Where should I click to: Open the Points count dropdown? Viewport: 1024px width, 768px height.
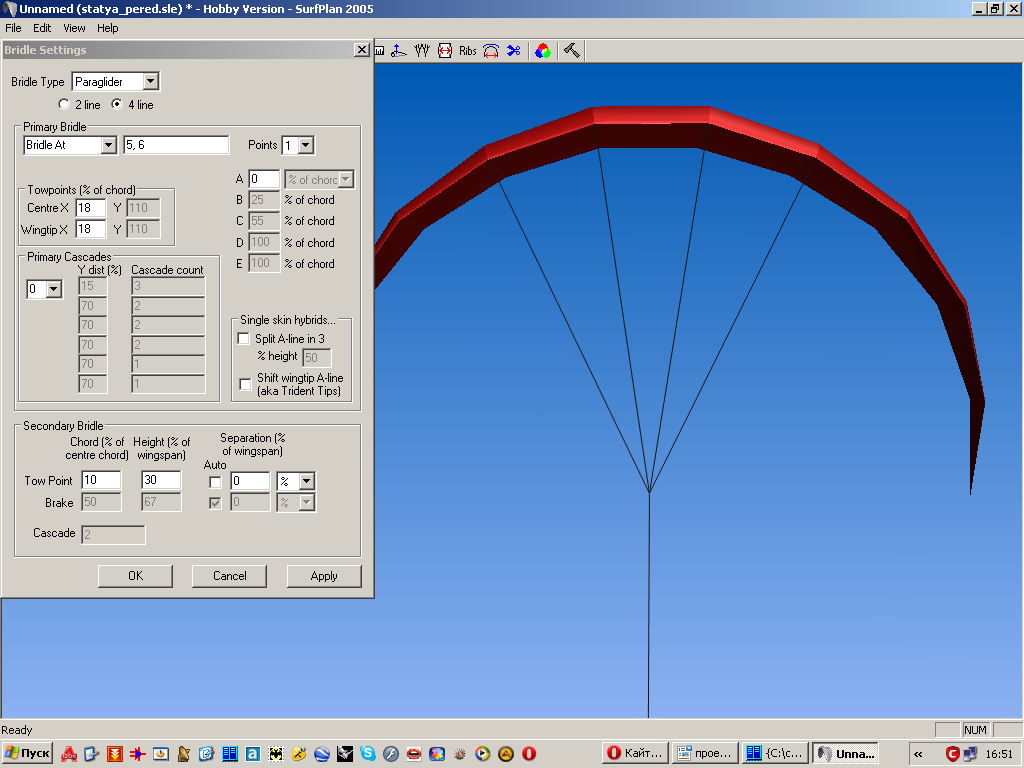coord(305,145)
